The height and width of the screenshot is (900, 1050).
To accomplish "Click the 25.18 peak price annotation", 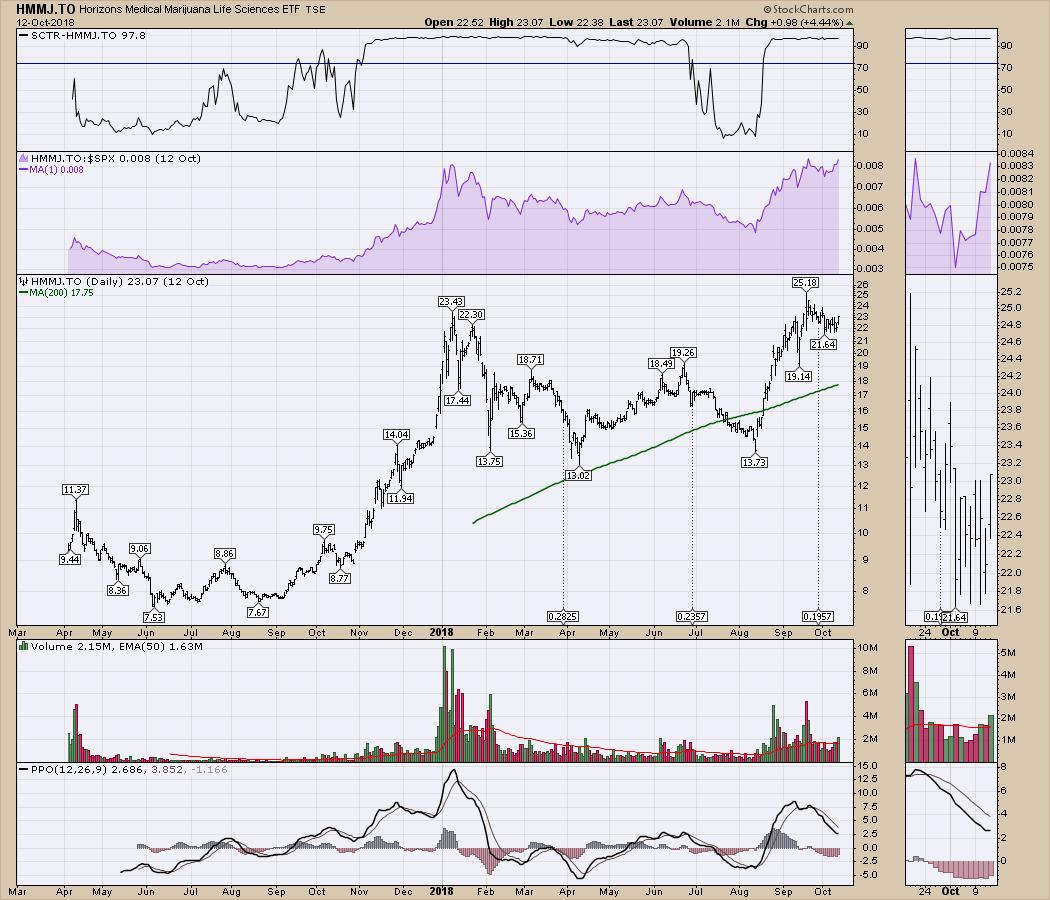I will tap(805, 283).
